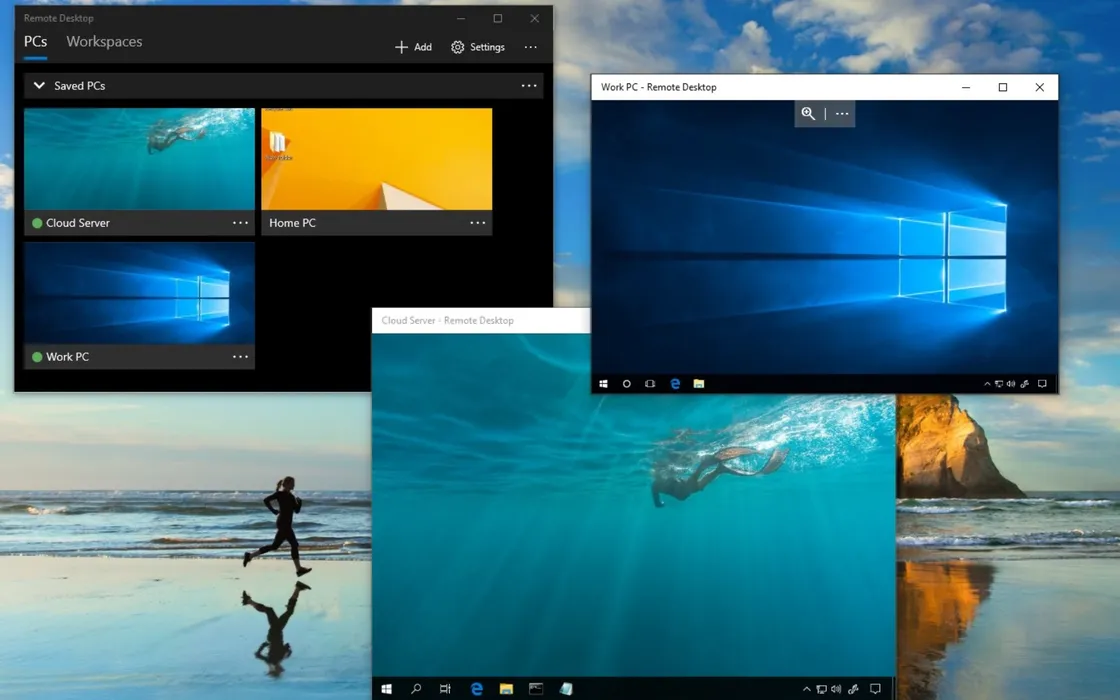Open the more options menu next to Settings
Screen dimensions: 1120x700
(x=530, y=47)
